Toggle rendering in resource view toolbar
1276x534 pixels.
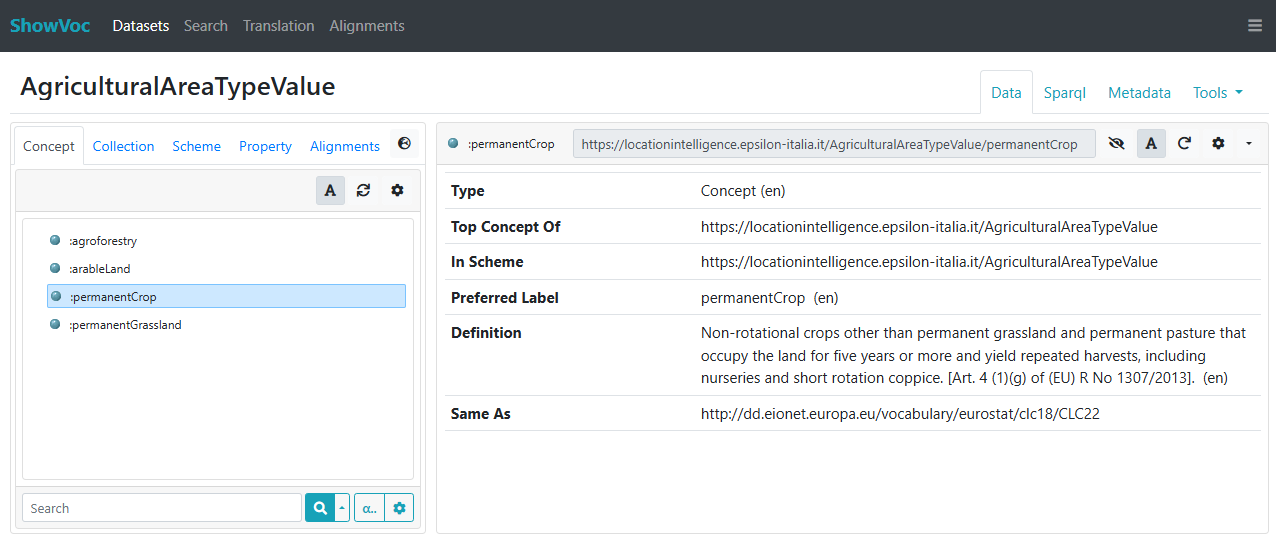pos(1151,144)
